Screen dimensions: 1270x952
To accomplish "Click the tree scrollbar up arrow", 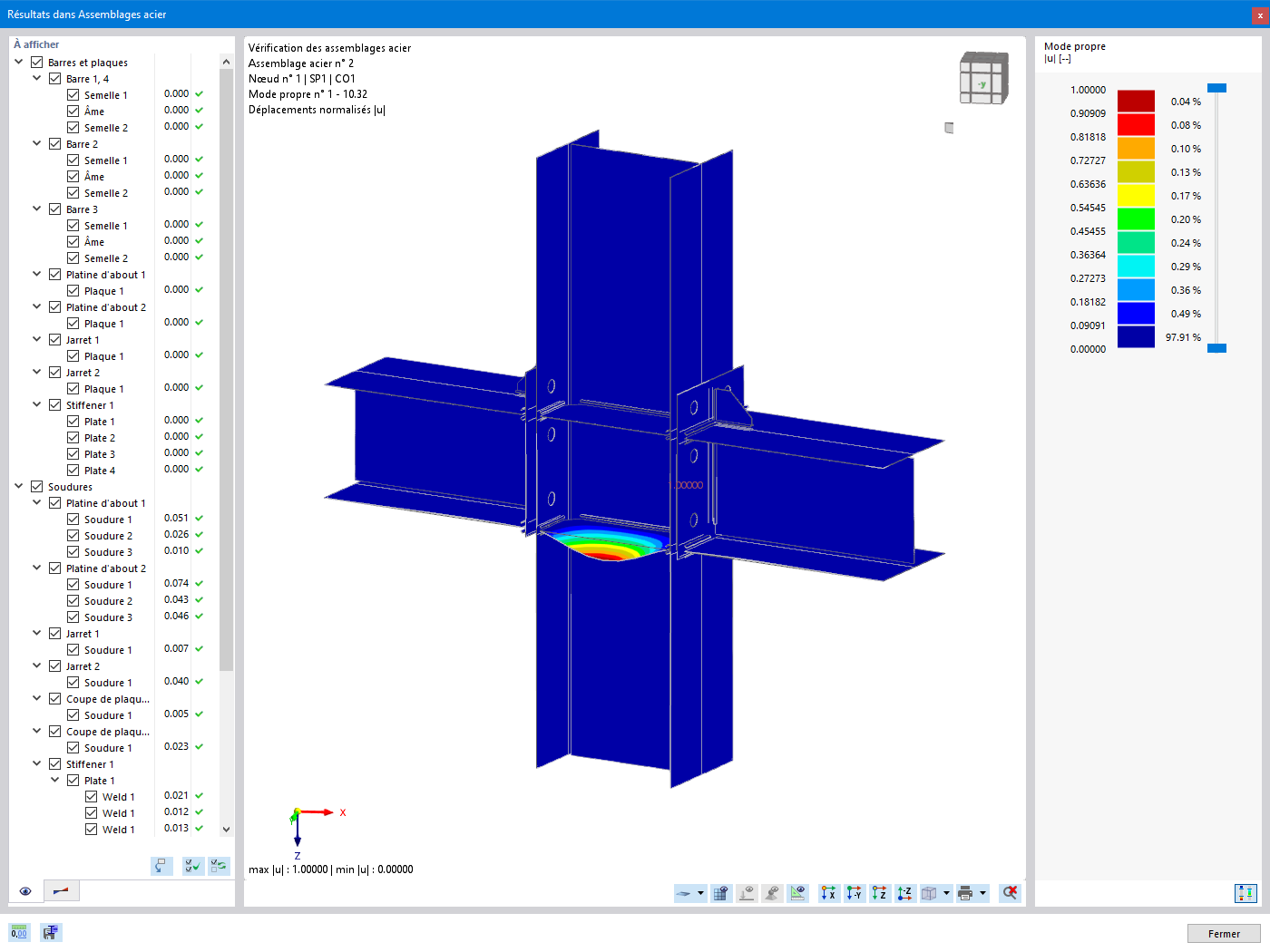I will pos(227,62).
